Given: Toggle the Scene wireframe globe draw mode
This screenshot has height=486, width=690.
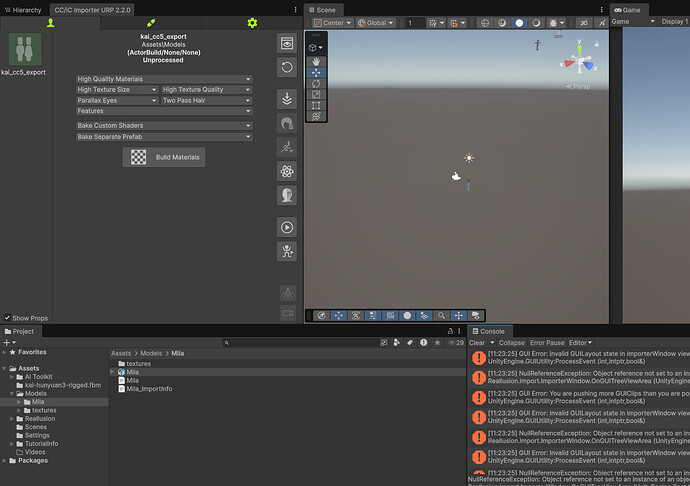Looking at the screenshot, I should (484, 23).
